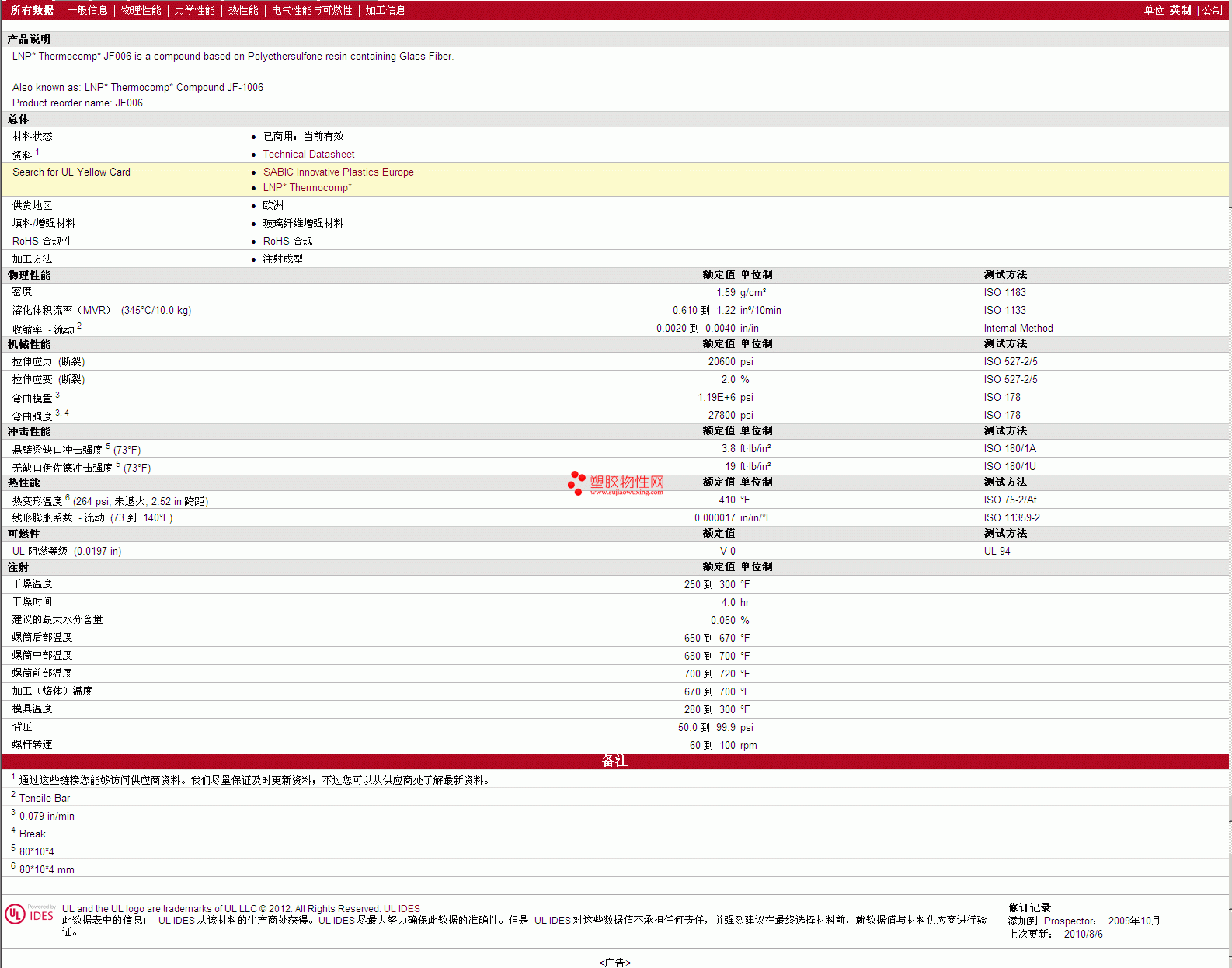1232x968 pixels.
Task: Select 英制 units option
Action: [1180, 10]
